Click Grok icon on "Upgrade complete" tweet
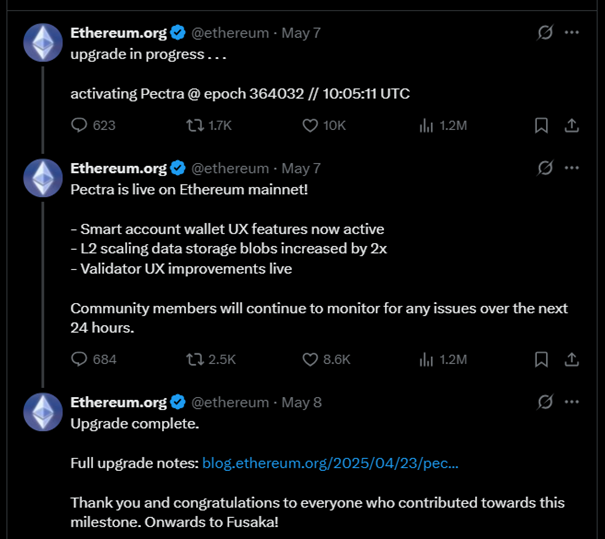This screenshot has height=539, width=605. click(x=545, y=402)
